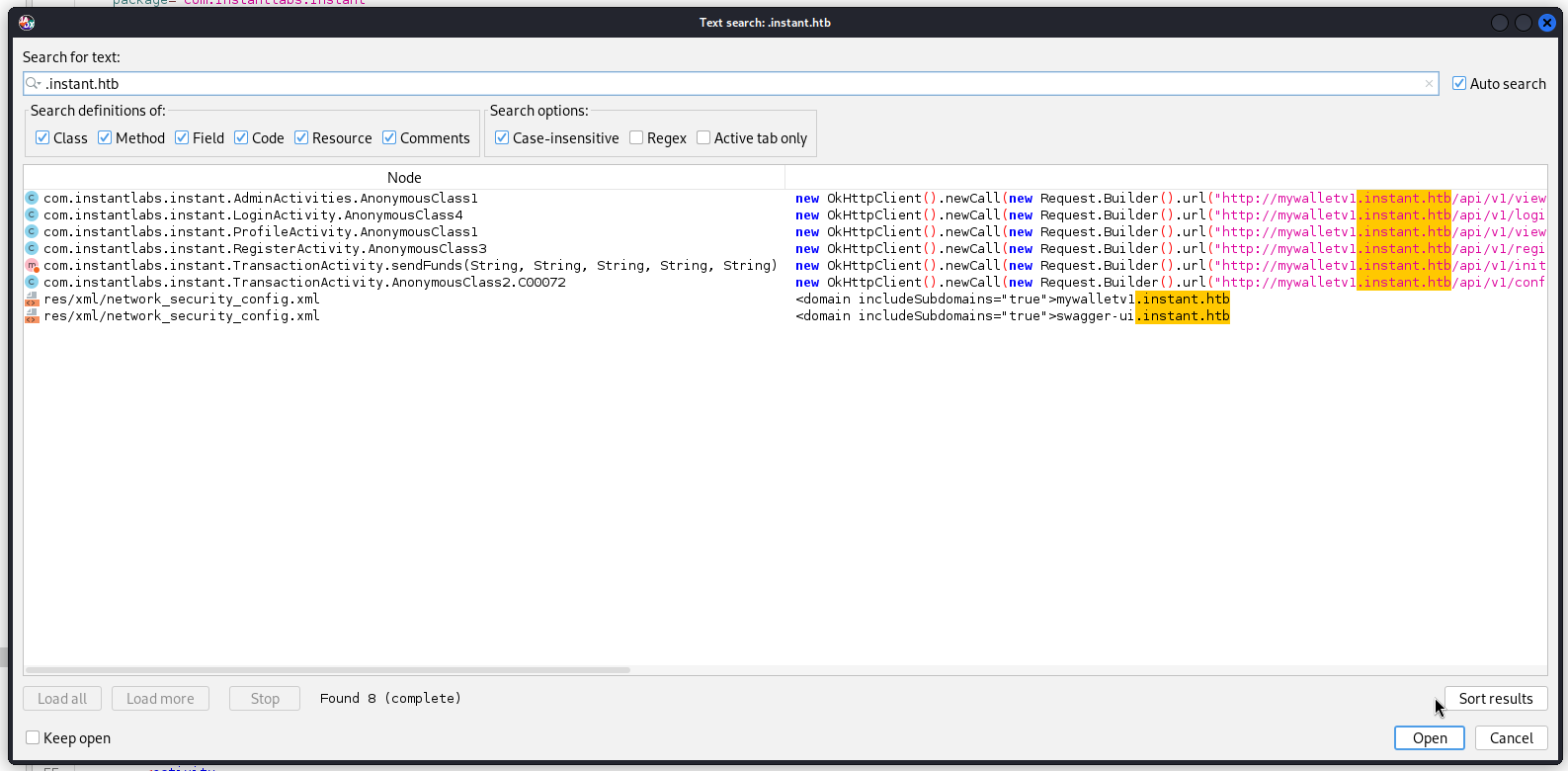This screenshot has height=771, width=1568.
Task: Click the Sort results button
Action: [x=1496, y=698]
